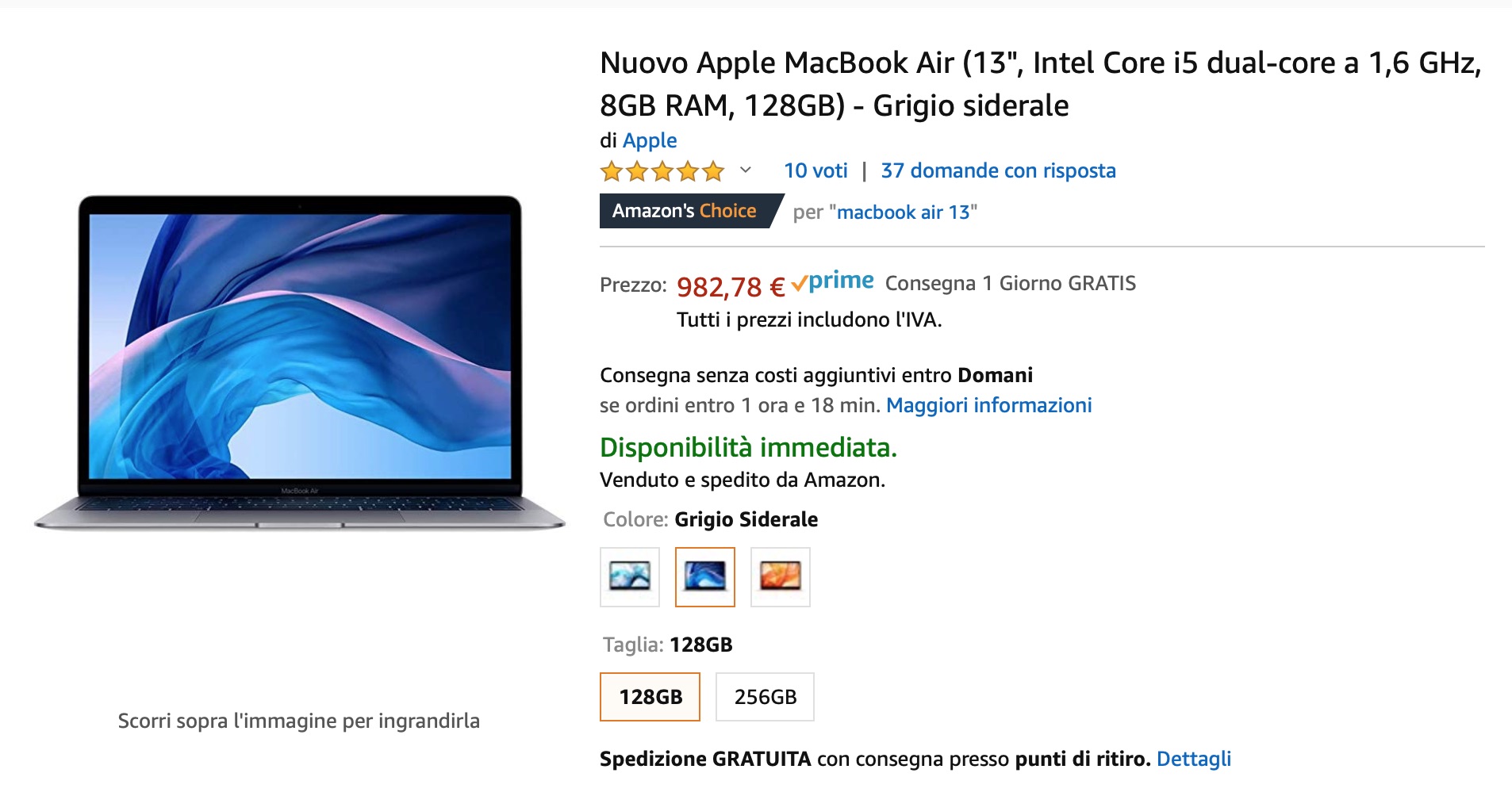View 37 domande con risposta
Image resolution: width=1512 pixels, height=796 pixels.
(998, 170)
